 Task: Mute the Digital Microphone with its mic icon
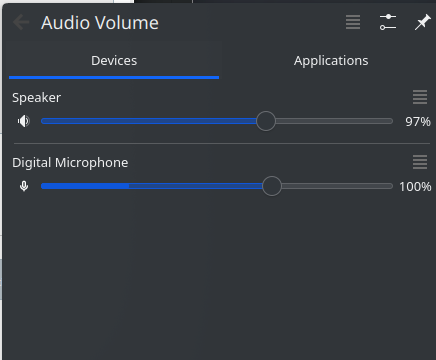(x=24, y=186)
